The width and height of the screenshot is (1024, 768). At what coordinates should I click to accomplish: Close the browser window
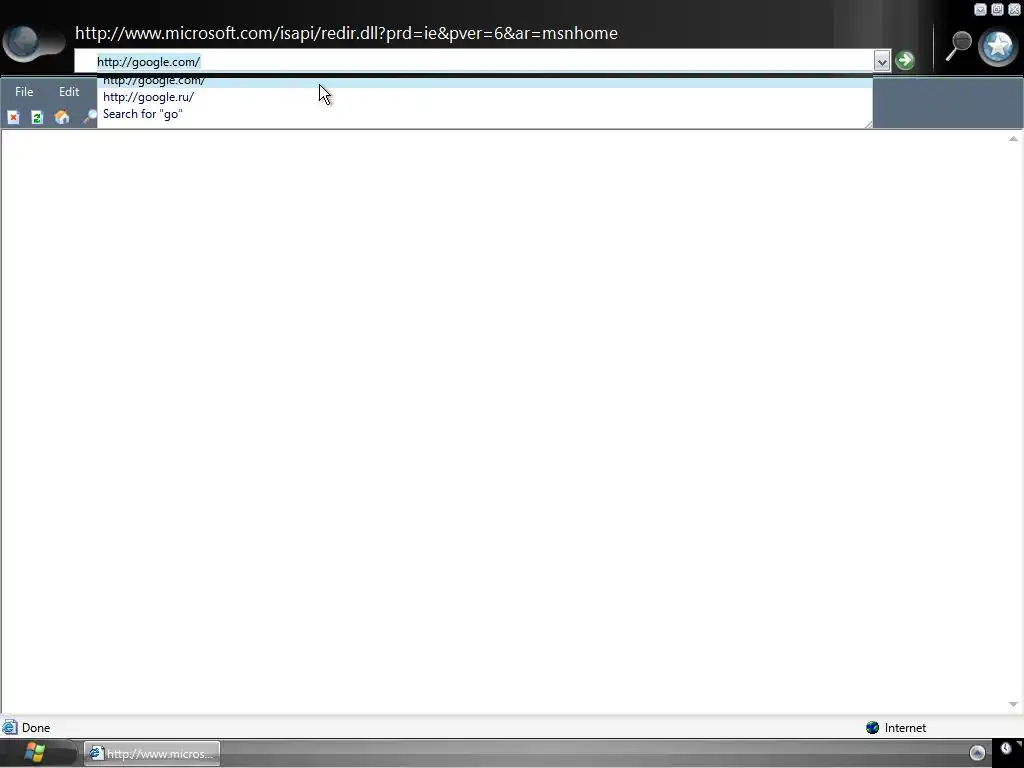(x=1014, y=9)
